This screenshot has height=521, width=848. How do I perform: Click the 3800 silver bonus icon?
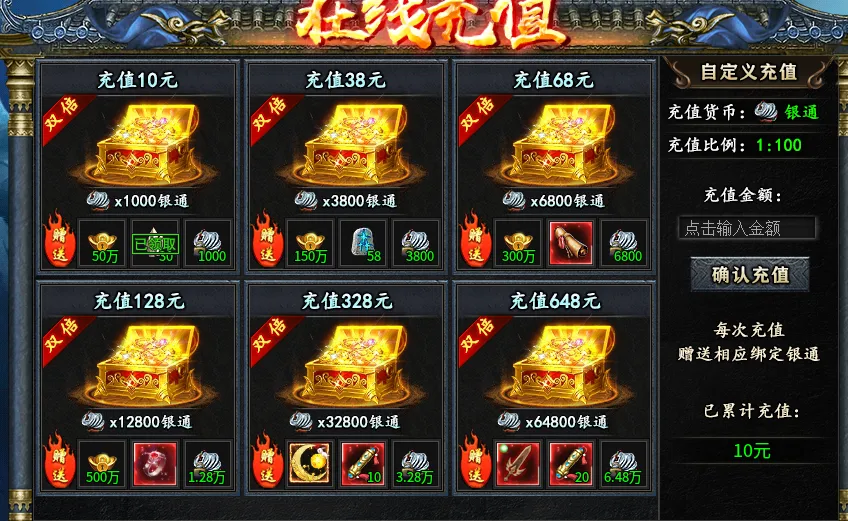(415, 242)
